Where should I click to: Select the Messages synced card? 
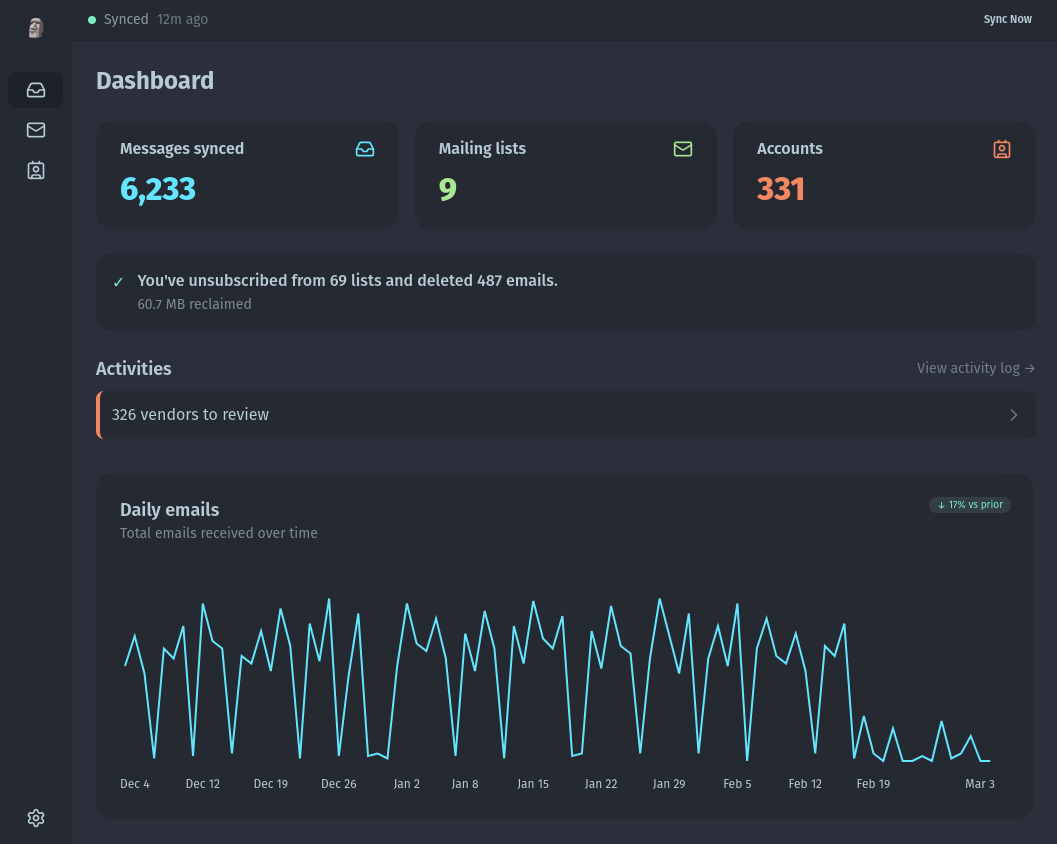[247, 175]
